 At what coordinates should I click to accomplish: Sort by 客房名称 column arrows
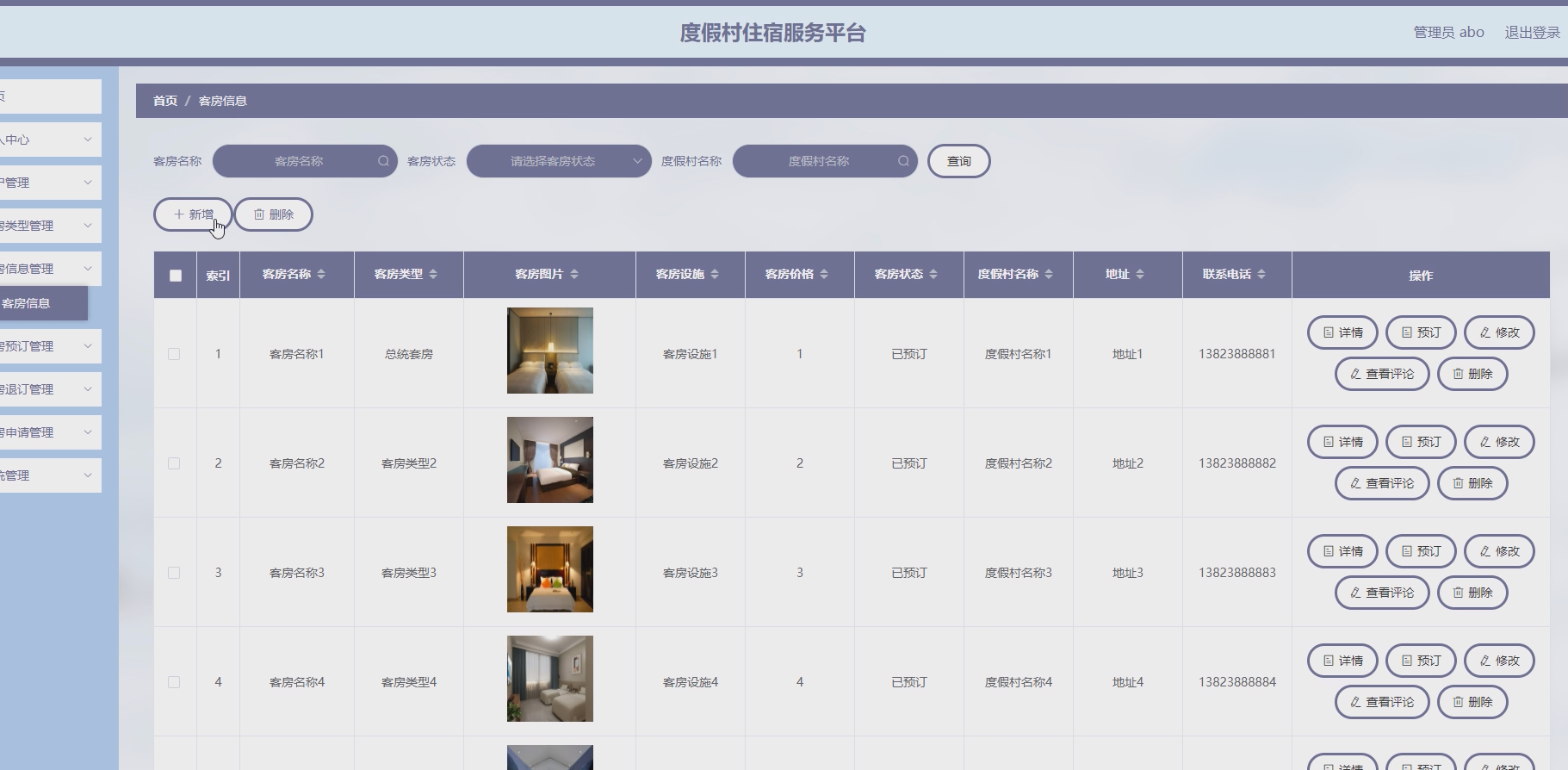321,274
